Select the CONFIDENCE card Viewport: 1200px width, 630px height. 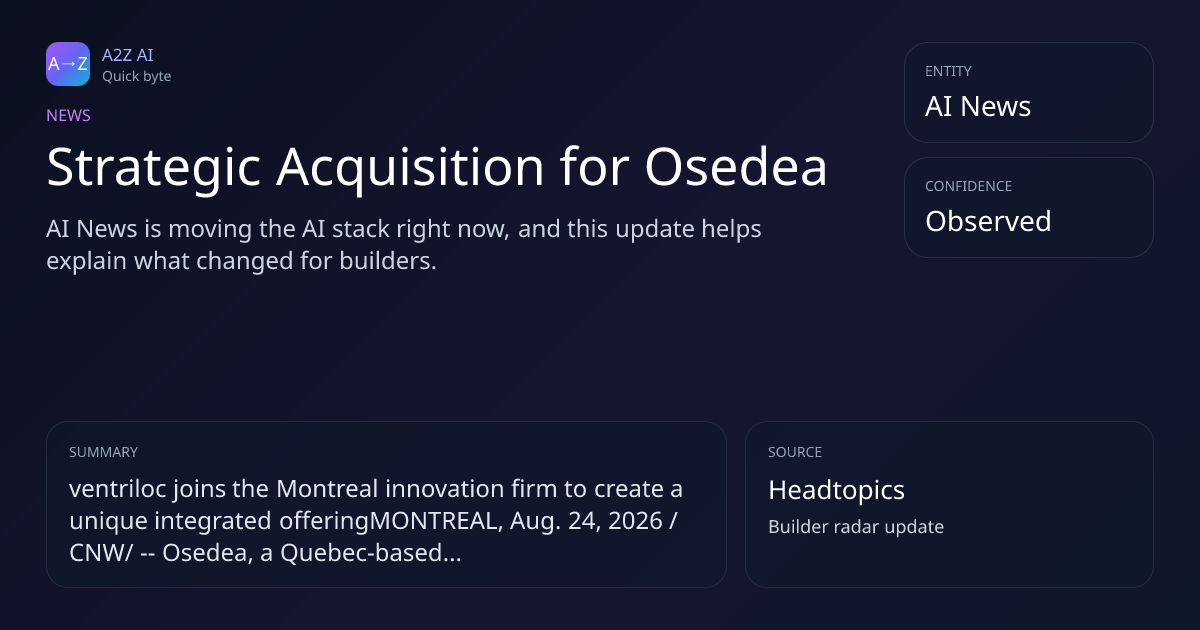click(1029, 207)
